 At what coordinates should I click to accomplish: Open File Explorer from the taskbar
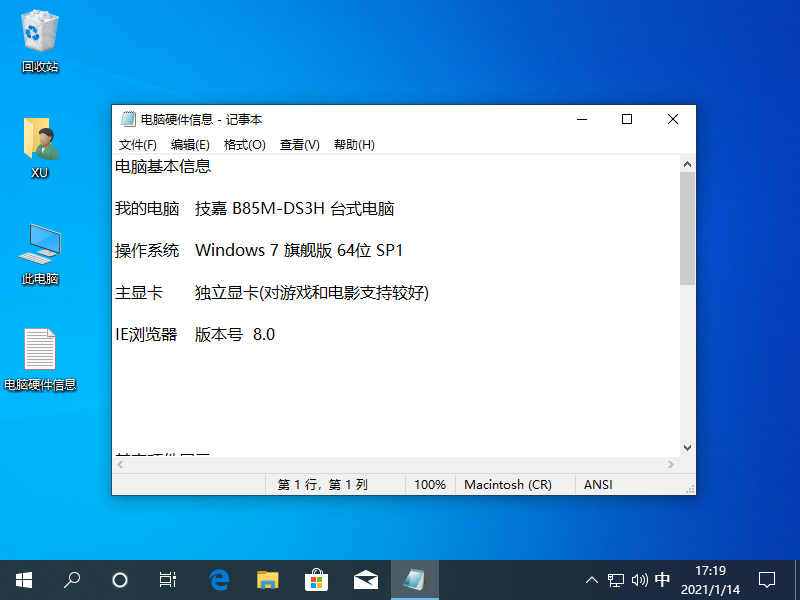coord(267,579)
